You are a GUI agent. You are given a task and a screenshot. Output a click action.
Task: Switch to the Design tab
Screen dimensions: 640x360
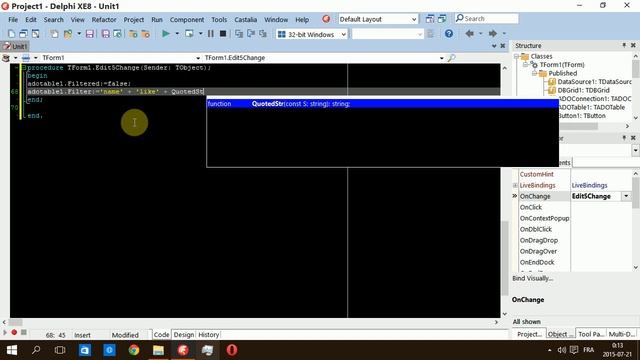[184, 335]
